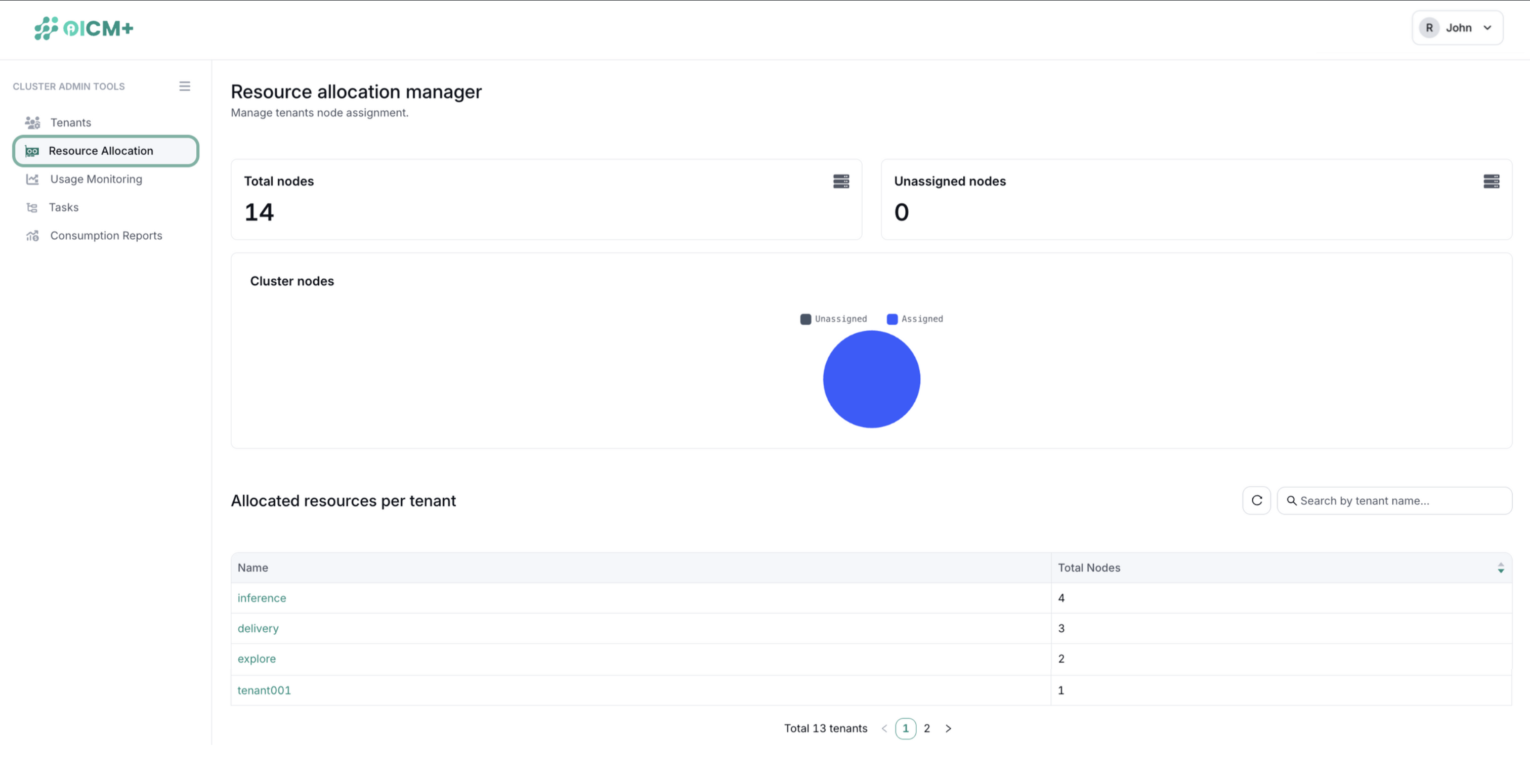Open the inference tenant link
The image size is (1530, 784).
262,597
